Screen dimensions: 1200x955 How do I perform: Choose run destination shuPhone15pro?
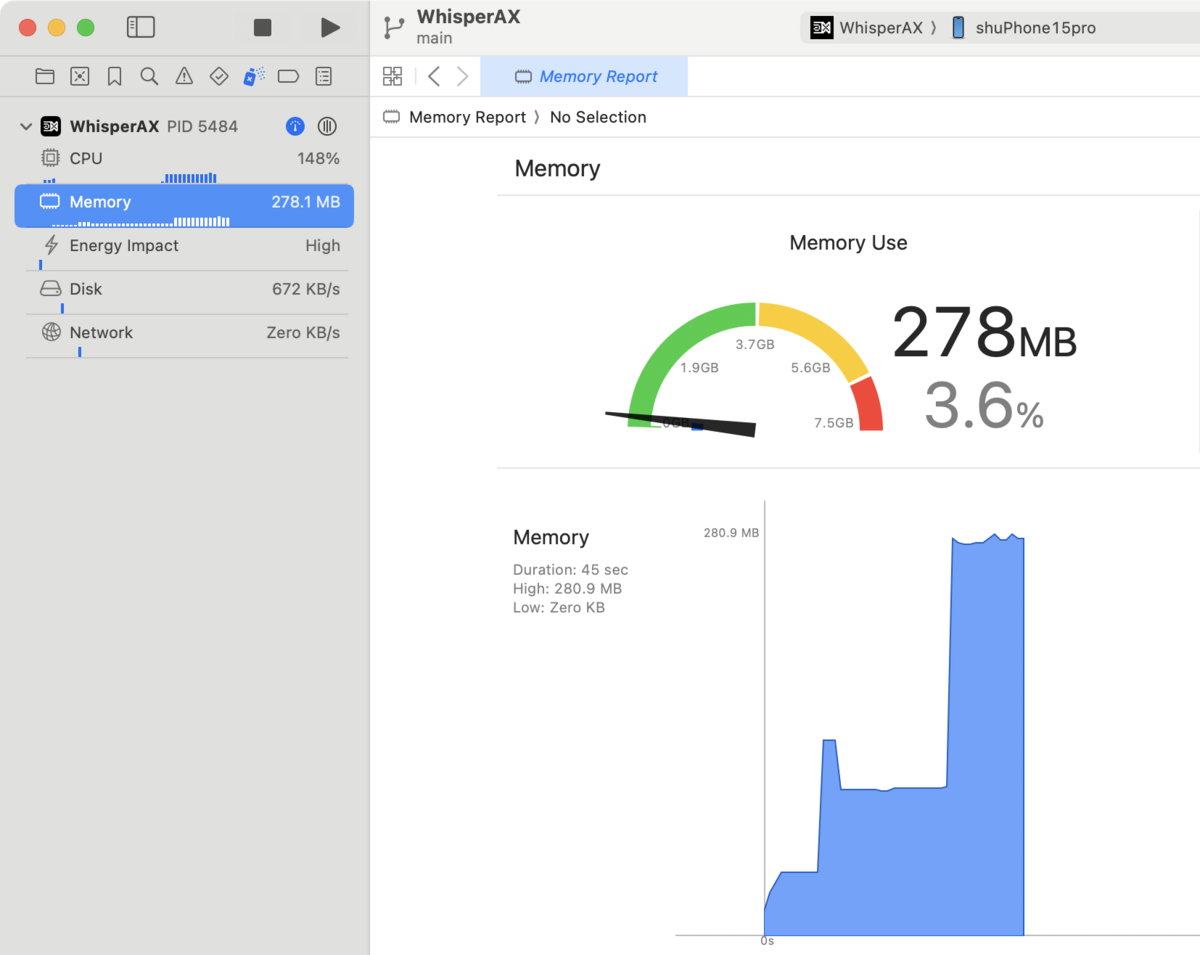1023,28
